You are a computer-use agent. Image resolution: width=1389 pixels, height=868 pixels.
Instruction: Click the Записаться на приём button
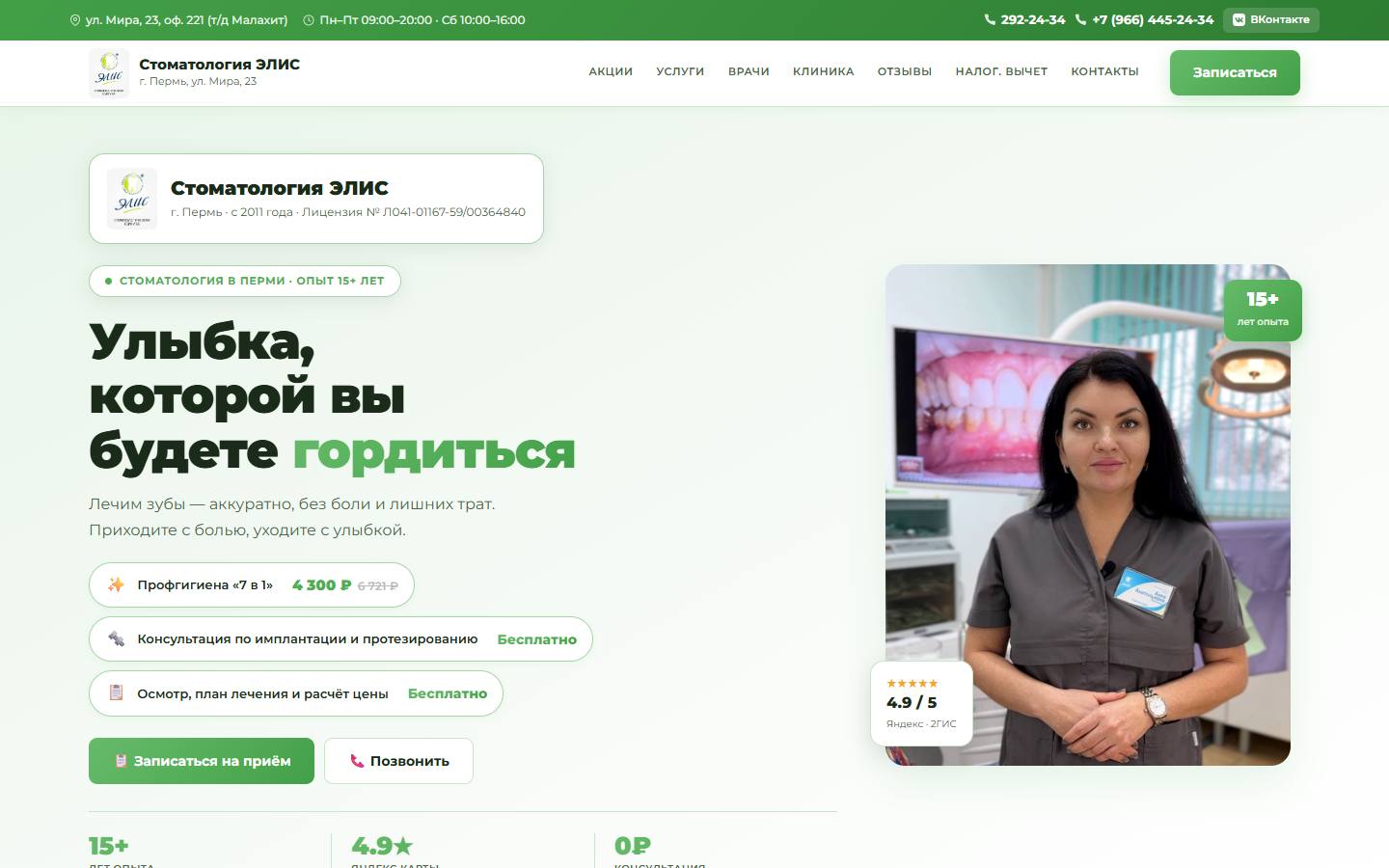coord(202,761)
